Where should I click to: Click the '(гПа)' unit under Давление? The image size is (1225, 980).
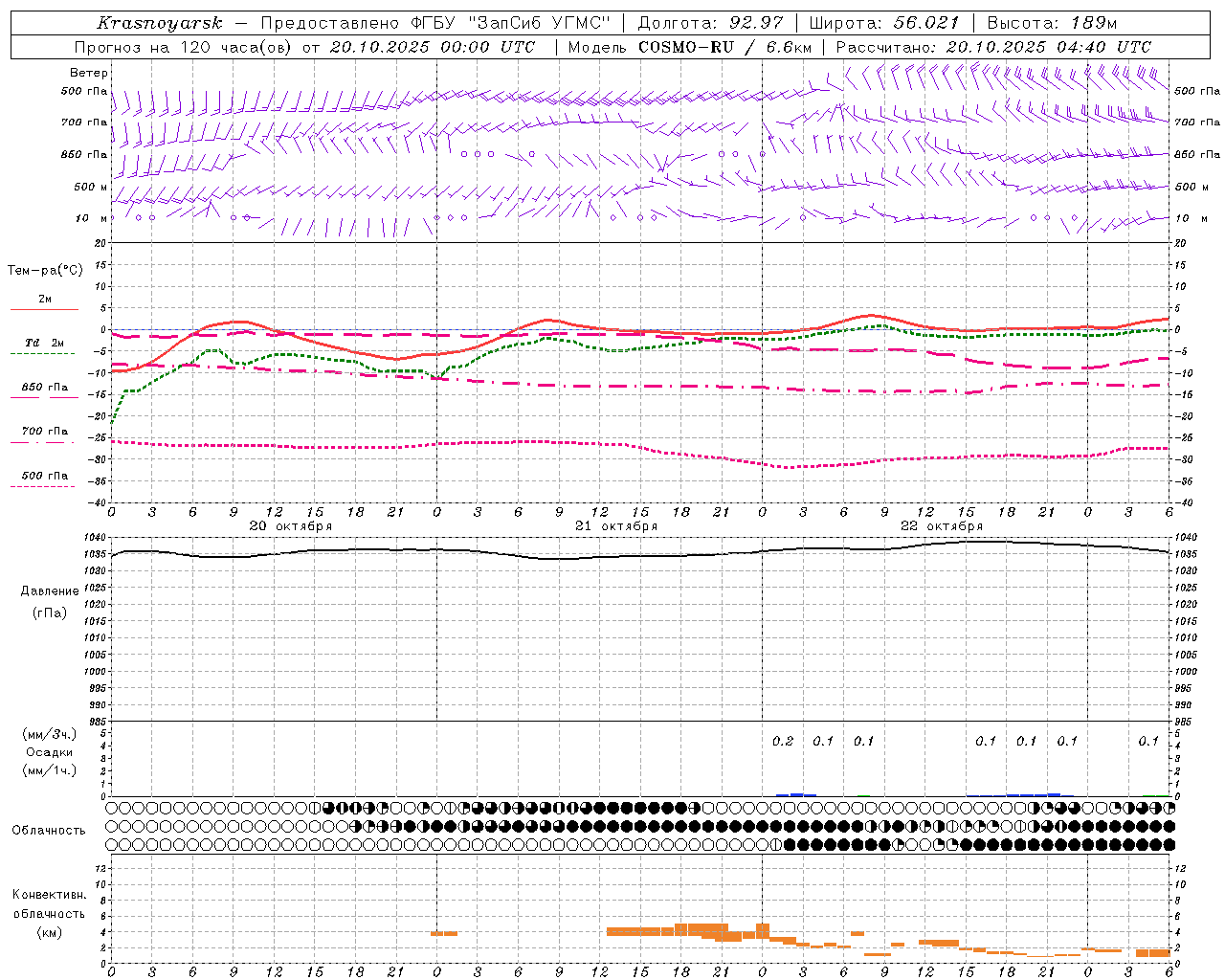click(x=50, y=612)
